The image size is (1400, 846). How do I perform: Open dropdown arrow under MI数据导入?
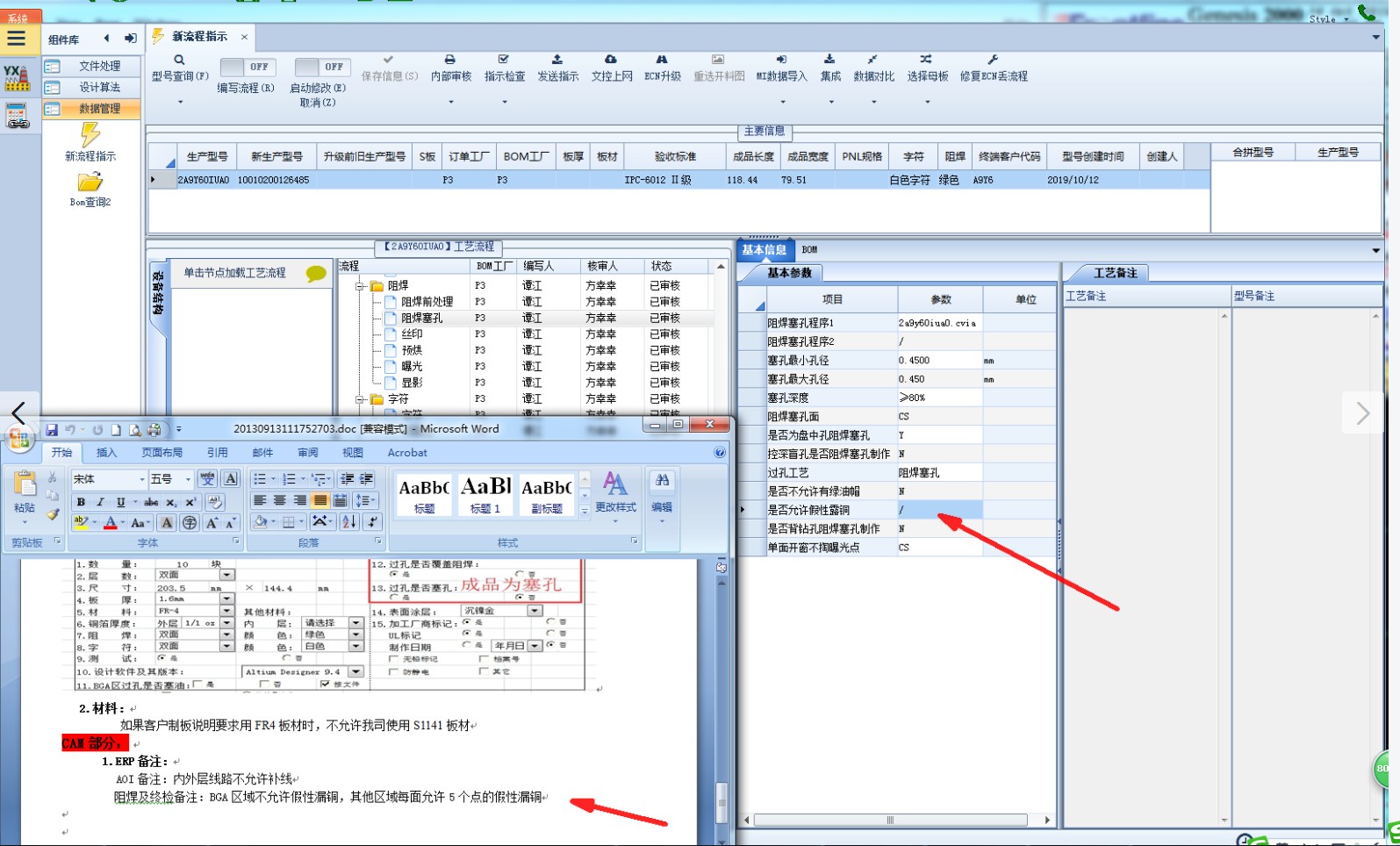782,102
